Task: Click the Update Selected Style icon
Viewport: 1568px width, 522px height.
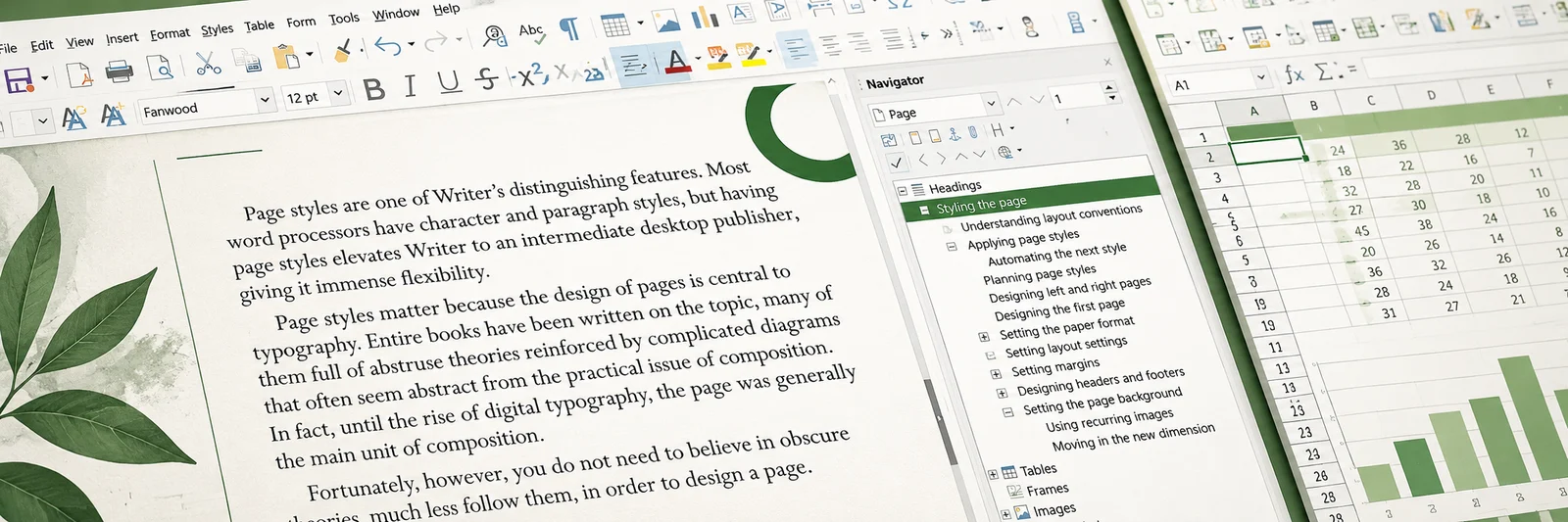Action: [73, 119]
